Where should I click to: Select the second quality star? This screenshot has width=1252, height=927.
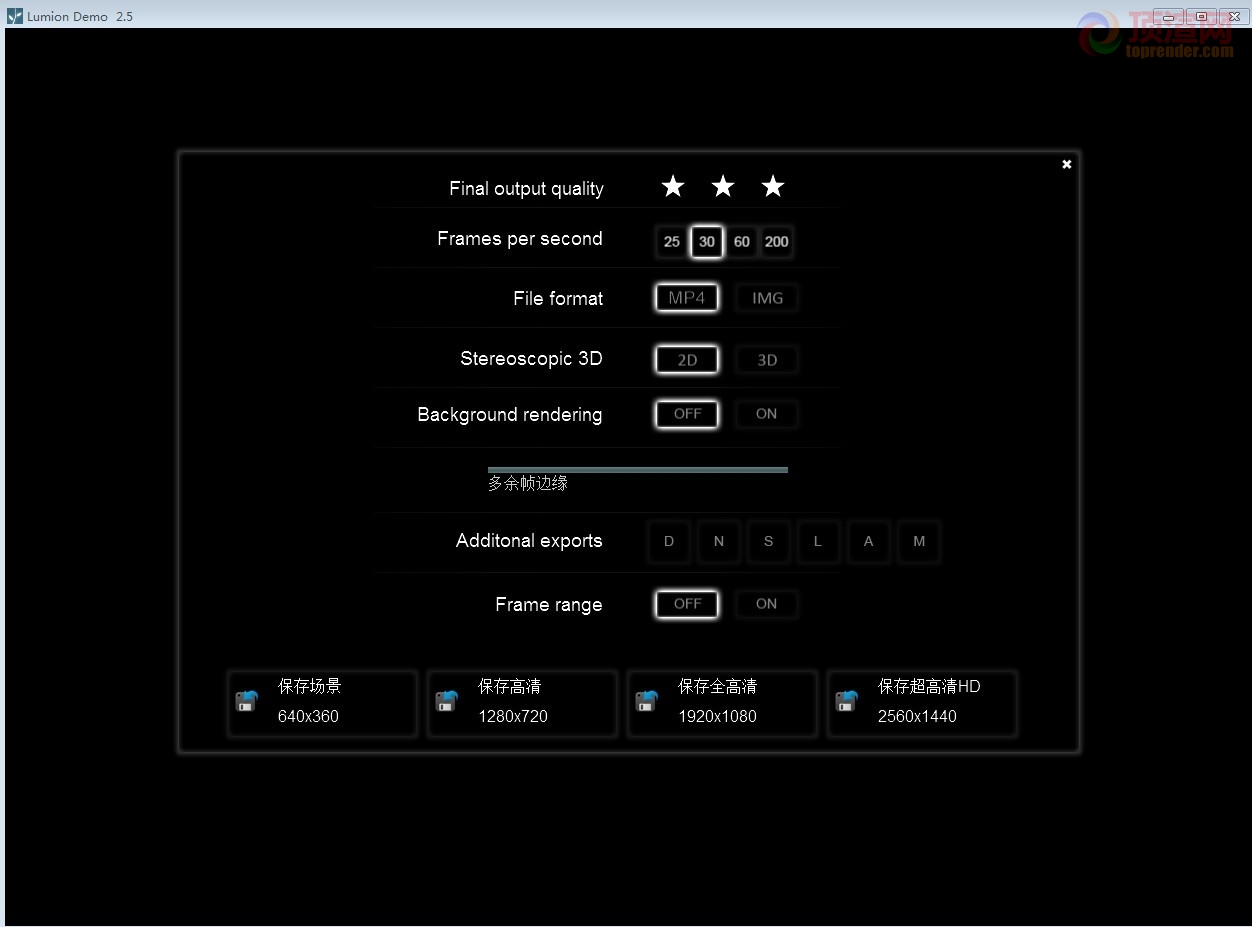point(723,187)
